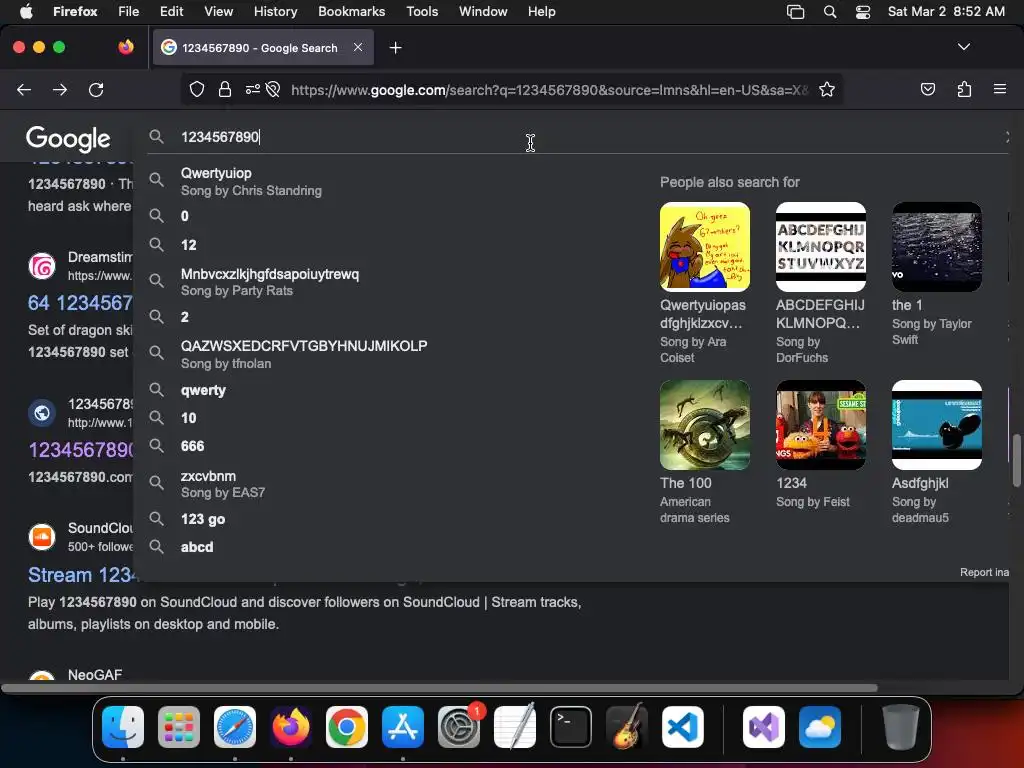Screen dimensions: 1024x768
Task: Bookmark this page with the star icon
Action: (827, 89)
